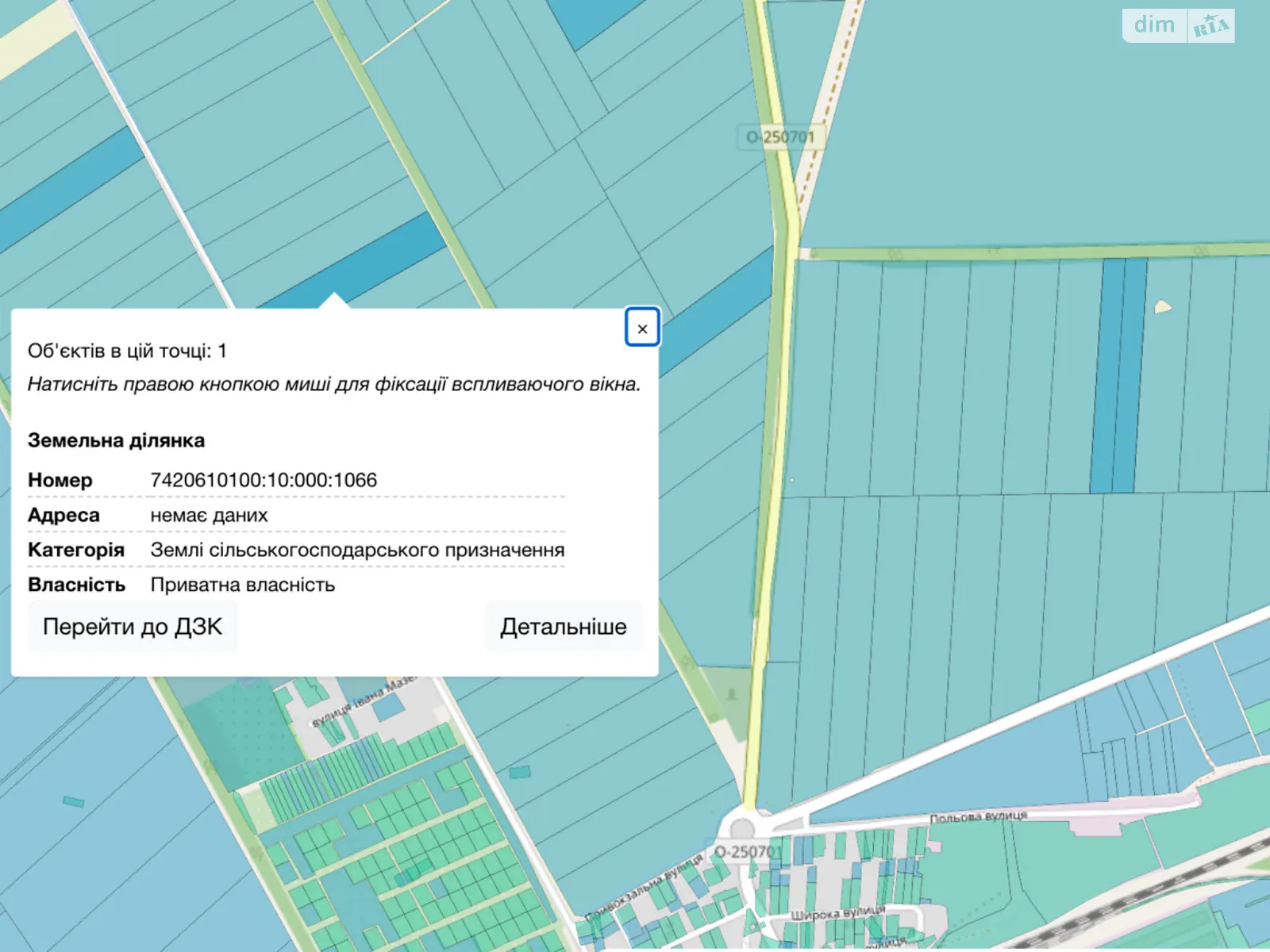The image size is (1270, 952).
Task: Click the 'Перейти до ДЗК' button
Action: click(x=133, y=627)
